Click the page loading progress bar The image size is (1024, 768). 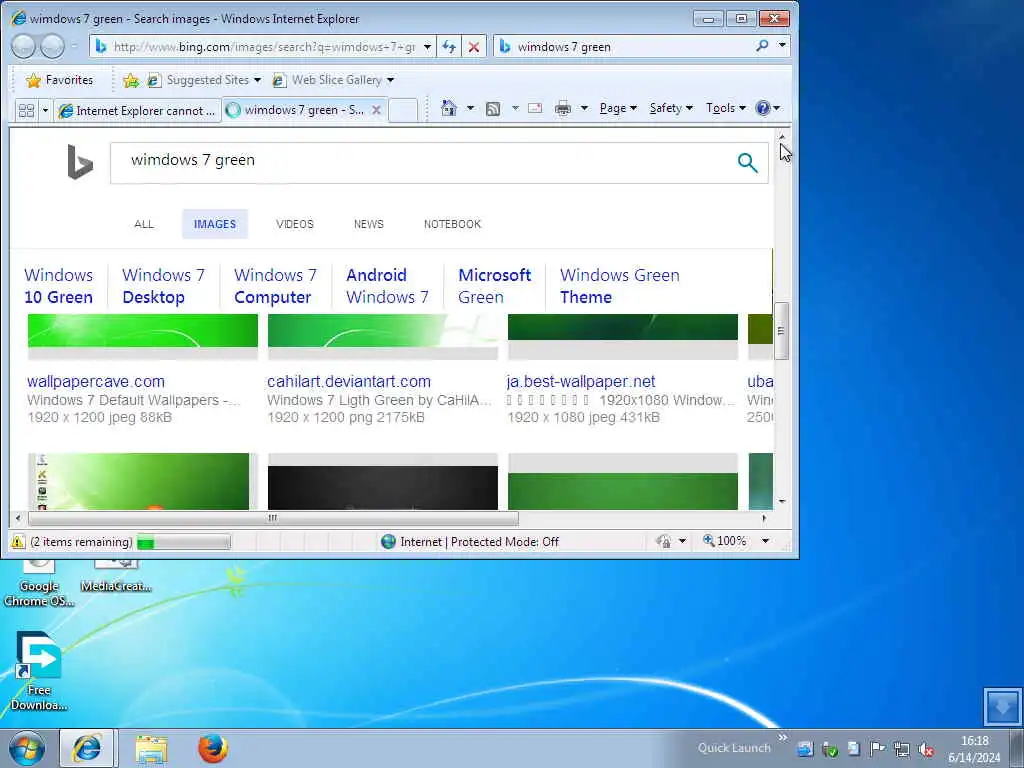(184, 541)
